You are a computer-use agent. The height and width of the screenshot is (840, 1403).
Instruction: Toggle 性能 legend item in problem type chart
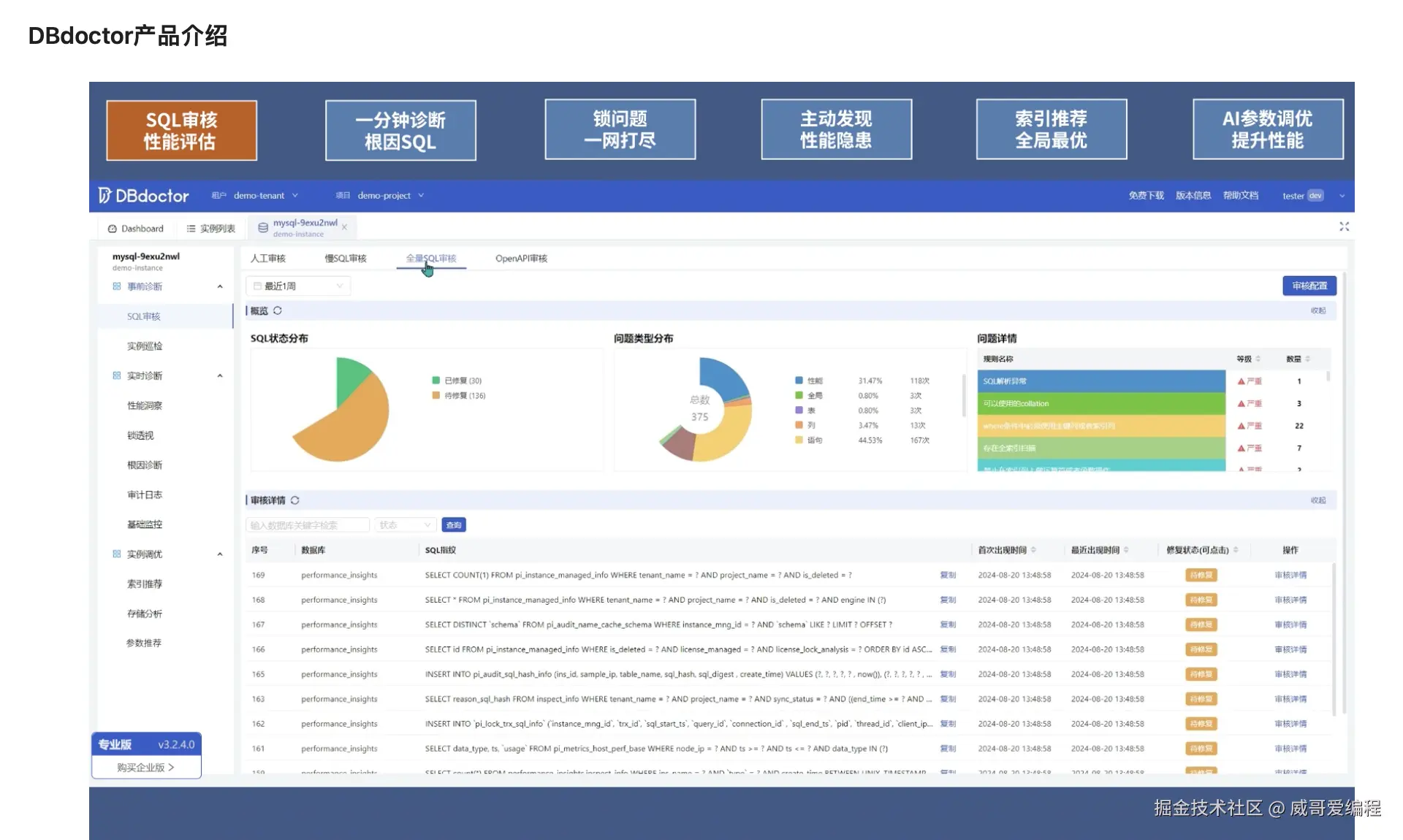coord(809,381)
